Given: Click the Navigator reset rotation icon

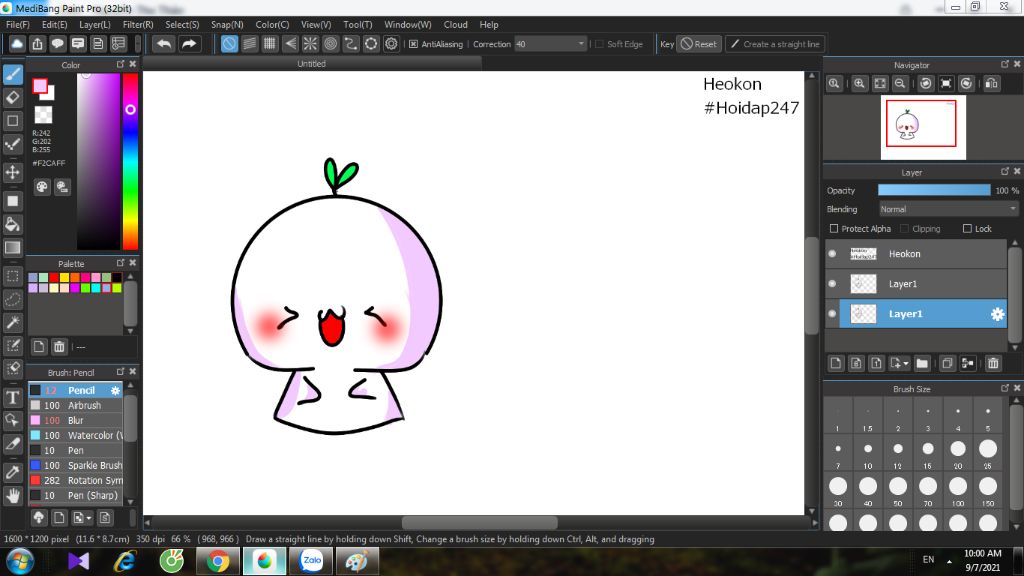Looking at the screenshot, I should (x=946, y=84).
